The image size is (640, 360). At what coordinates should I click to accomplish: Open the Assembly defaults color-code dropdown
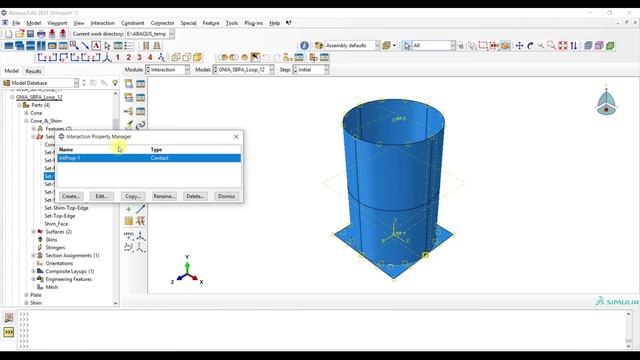[353, 46]
